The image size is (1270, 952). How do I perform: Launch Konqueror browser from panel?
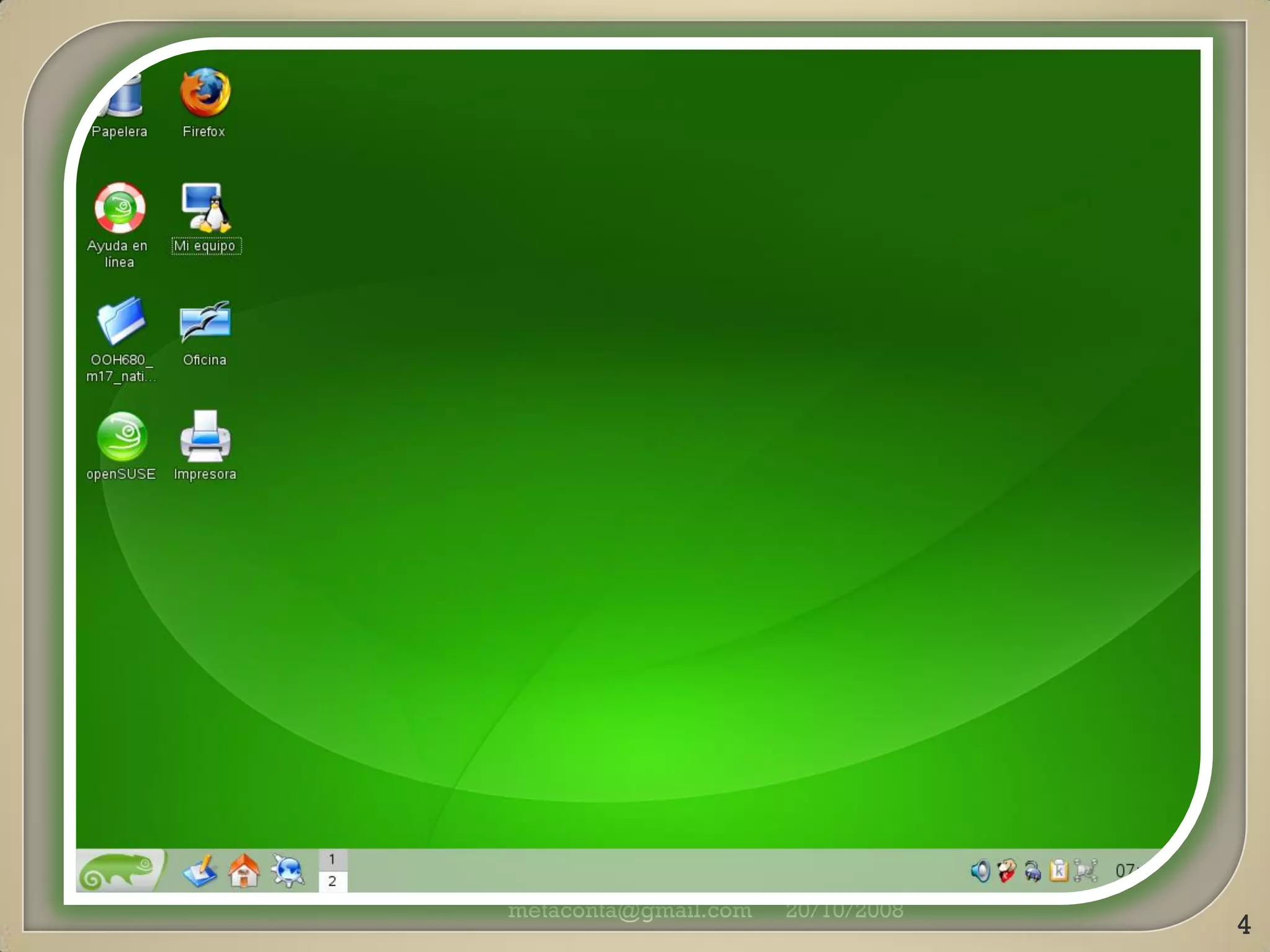tap(288, 871)
